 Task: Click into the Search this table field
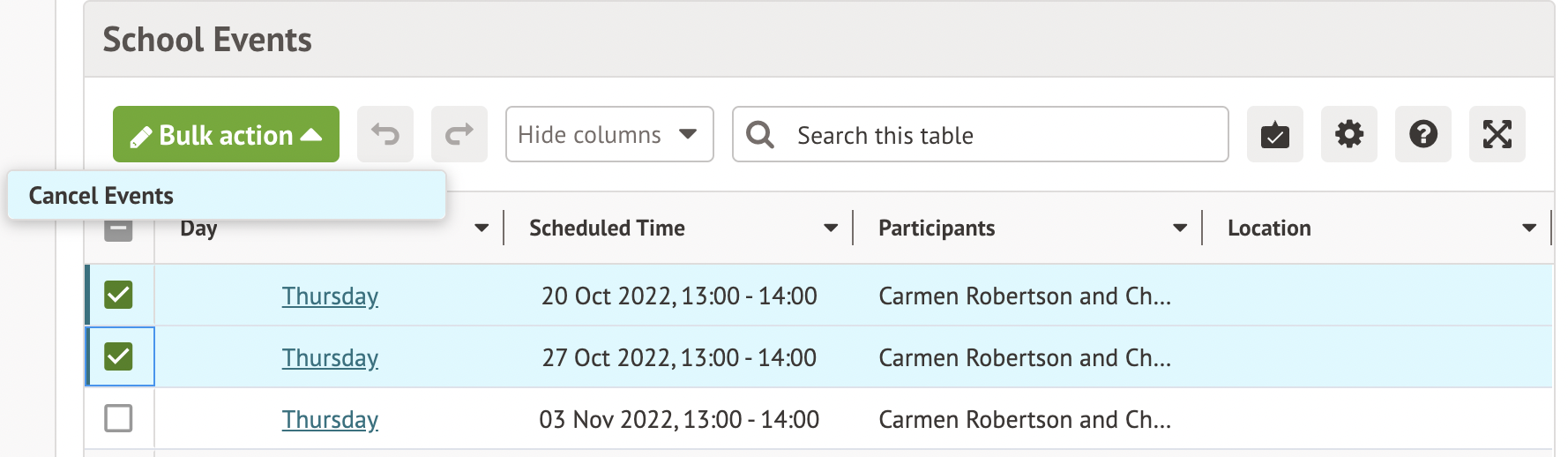tap(997, 135)
